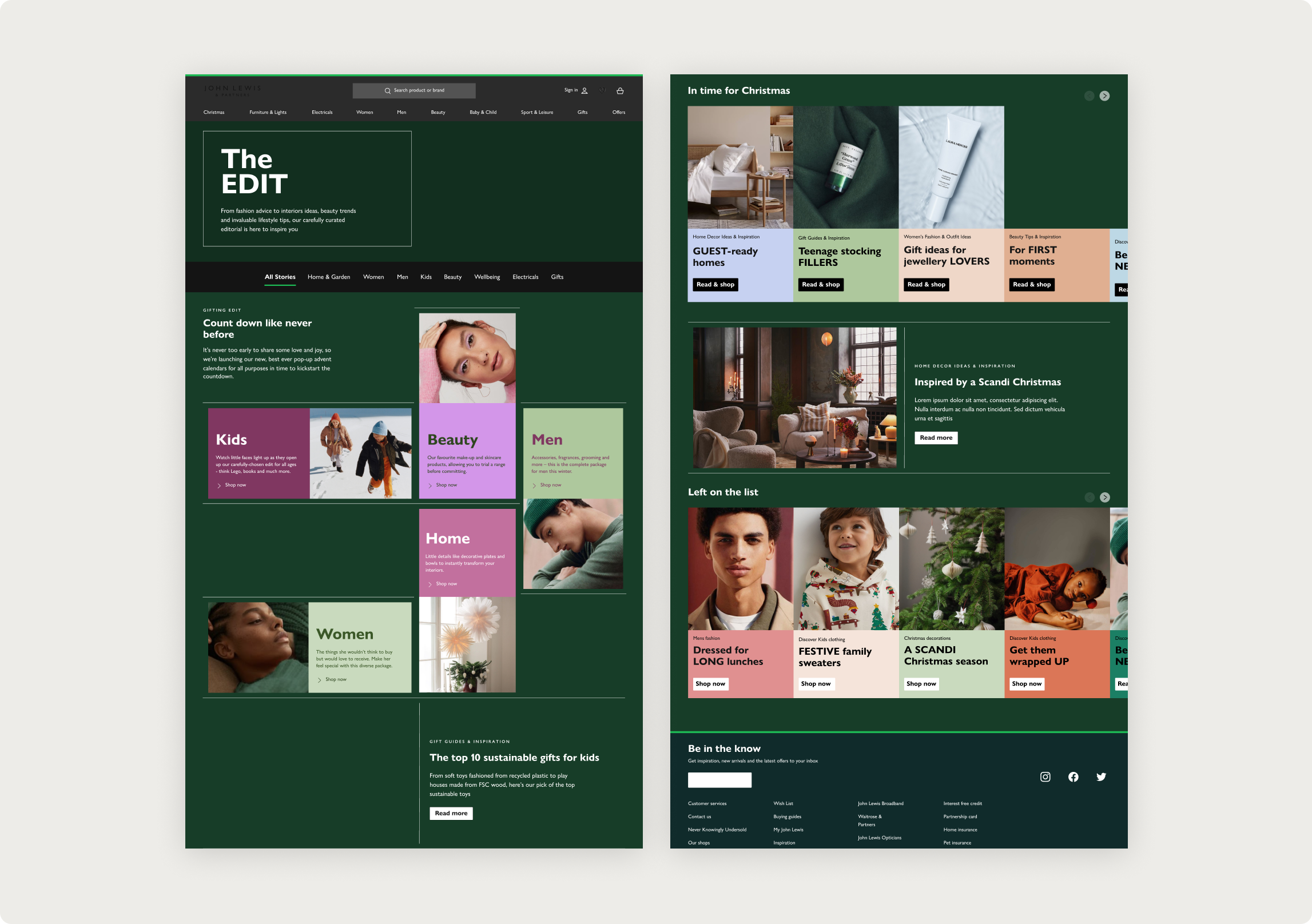
Task: Advance the In time for Christmas carousel
Action: 1104,96
